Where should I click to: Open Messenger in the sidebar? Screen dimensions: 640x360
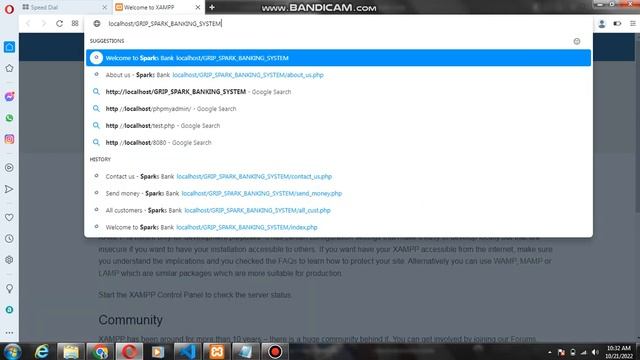tap(9, 96)
